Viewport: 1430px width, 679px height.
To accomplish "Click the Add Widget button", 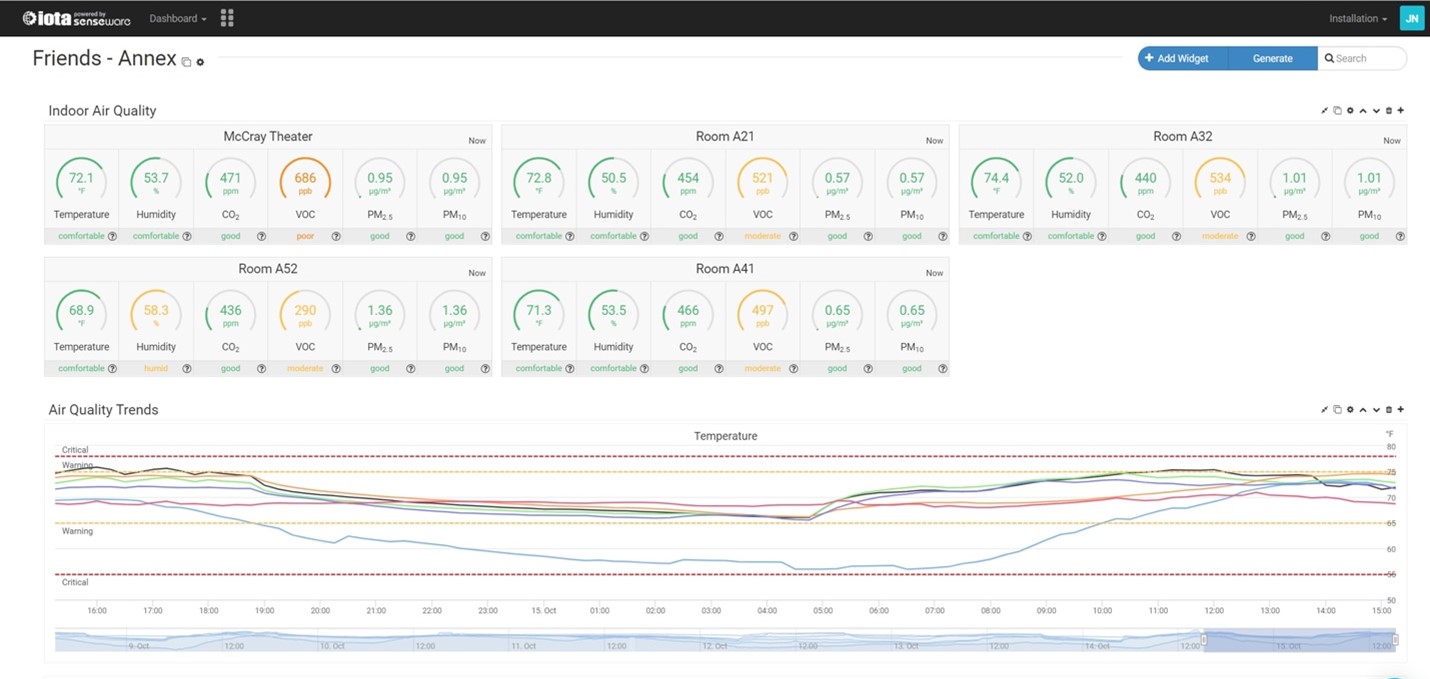I will click(1182, 58).
